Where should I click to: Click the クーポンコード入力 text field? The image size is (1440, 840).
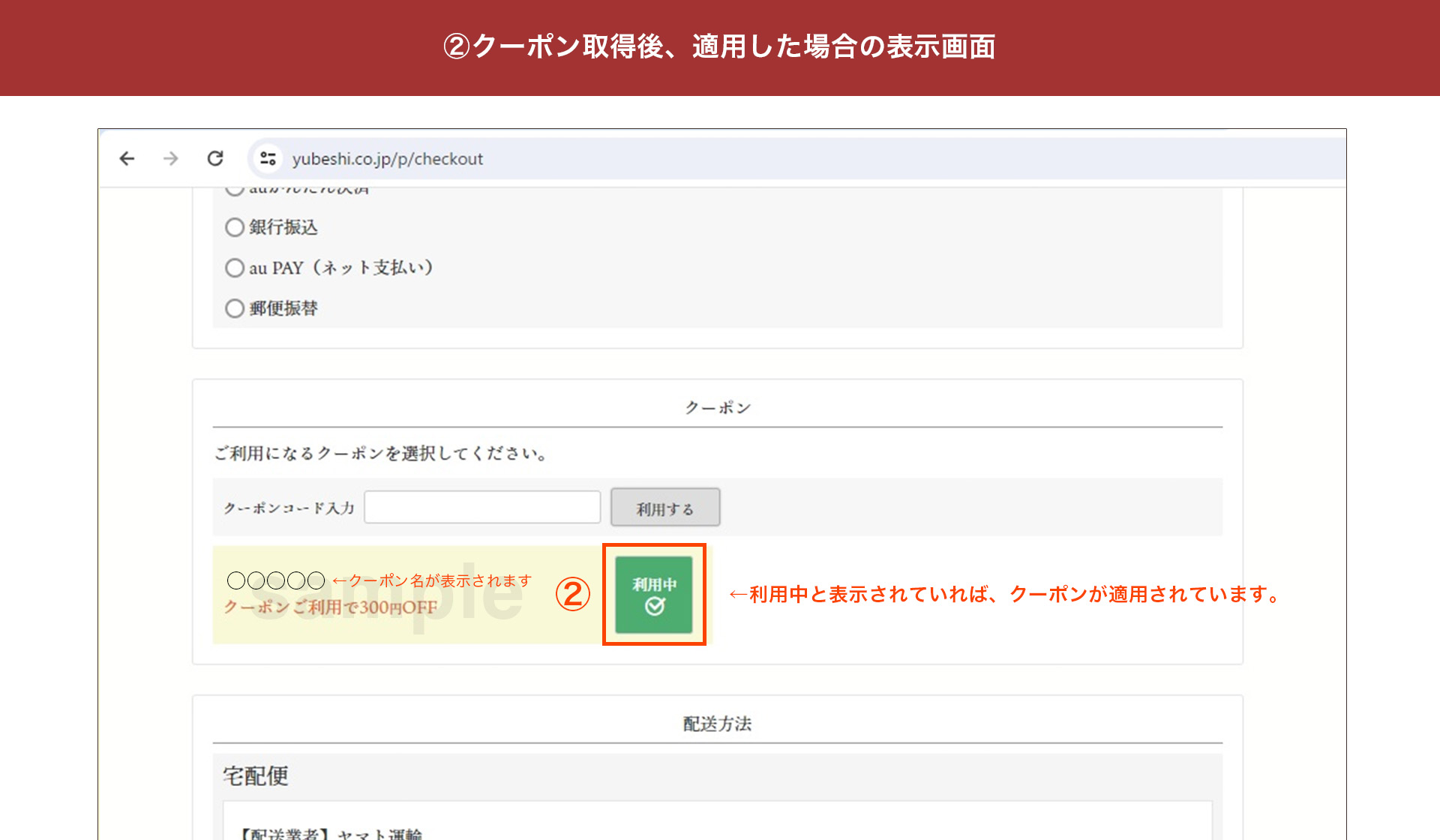point(482,507)
